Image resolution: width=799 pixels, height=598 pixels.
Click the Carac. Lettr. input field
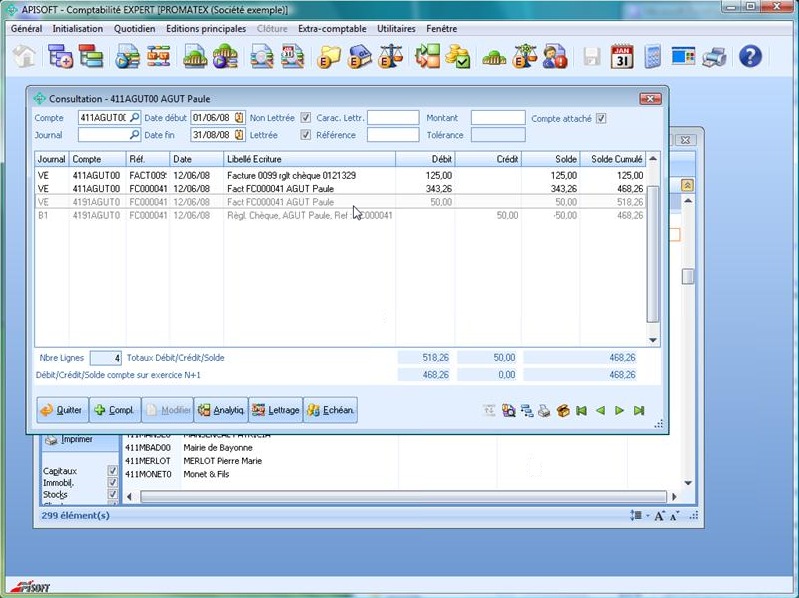[x=393, y=118]
